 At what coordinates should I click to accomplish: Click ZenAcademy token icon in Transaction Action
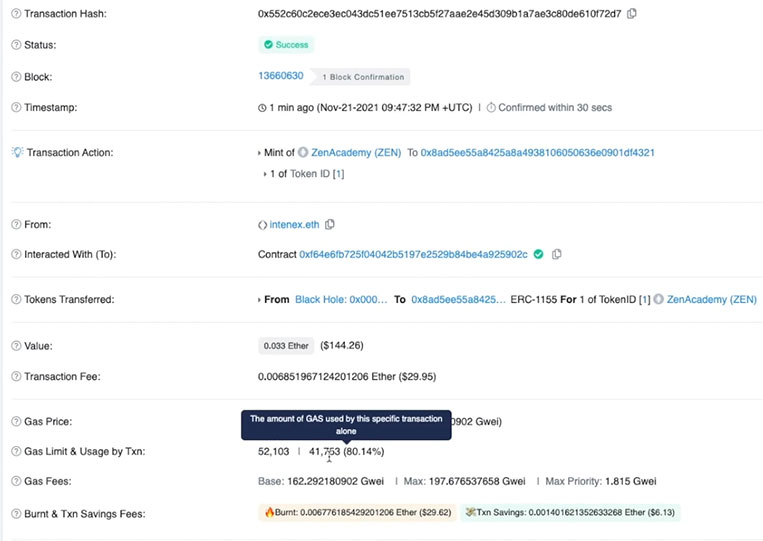[x=303, y=152]
